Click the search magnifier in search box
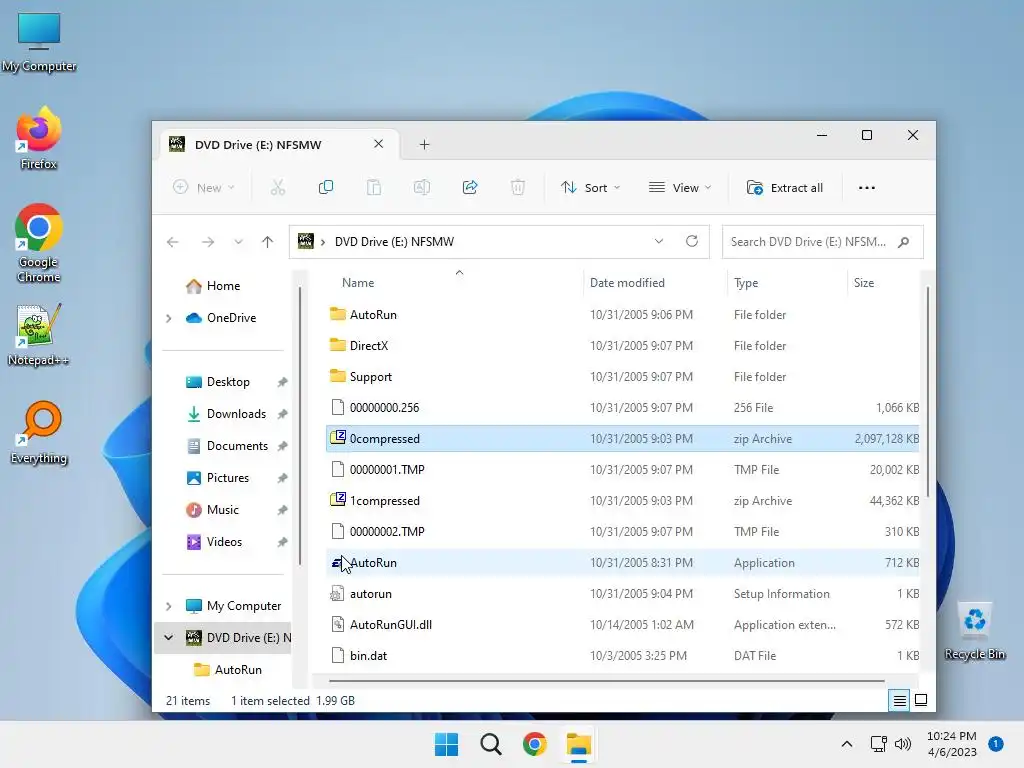This screenshot has width=1024, height=768. [904, 242]
